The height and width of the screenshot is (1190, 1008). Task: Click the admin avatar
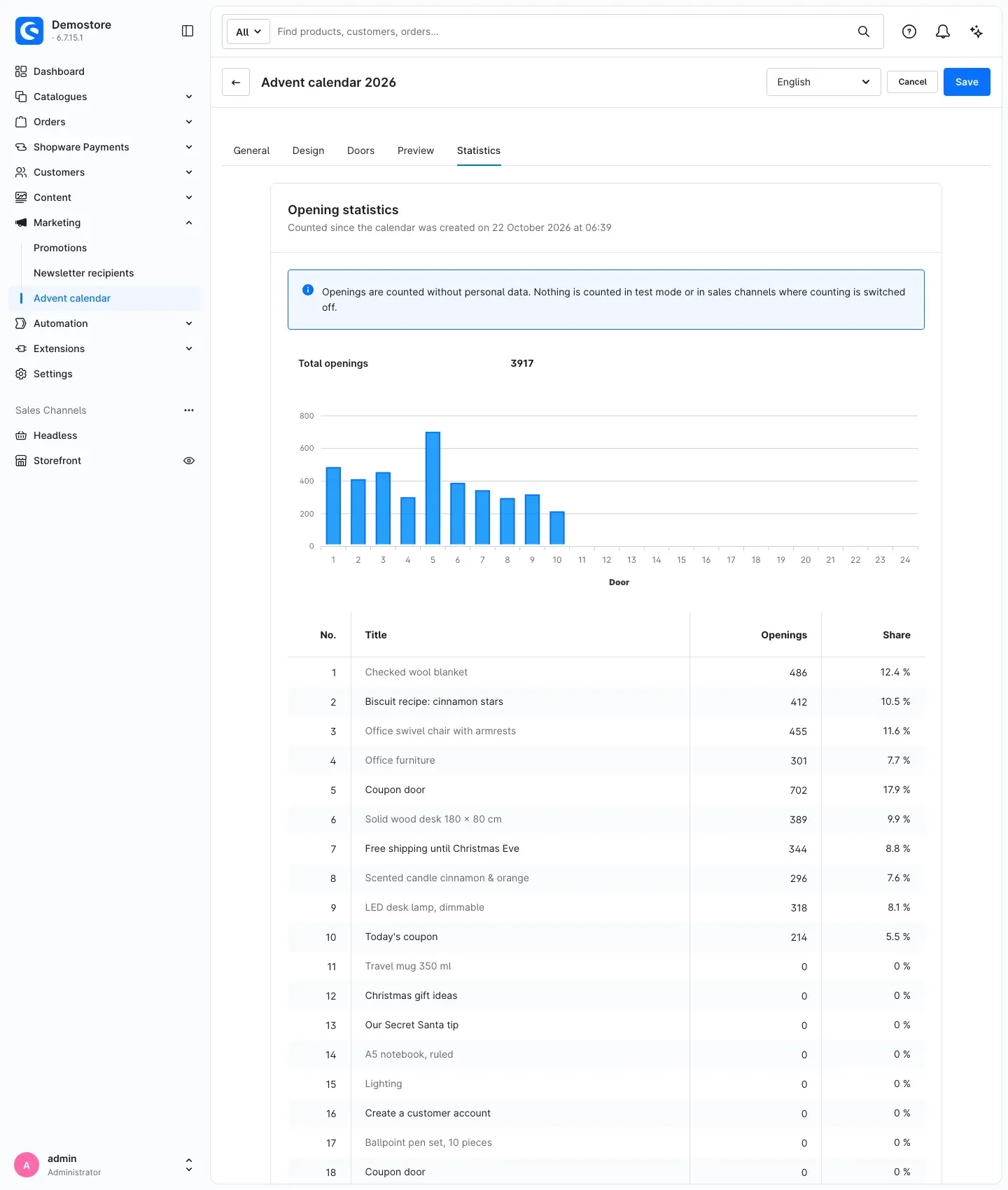coord(27,1165)
